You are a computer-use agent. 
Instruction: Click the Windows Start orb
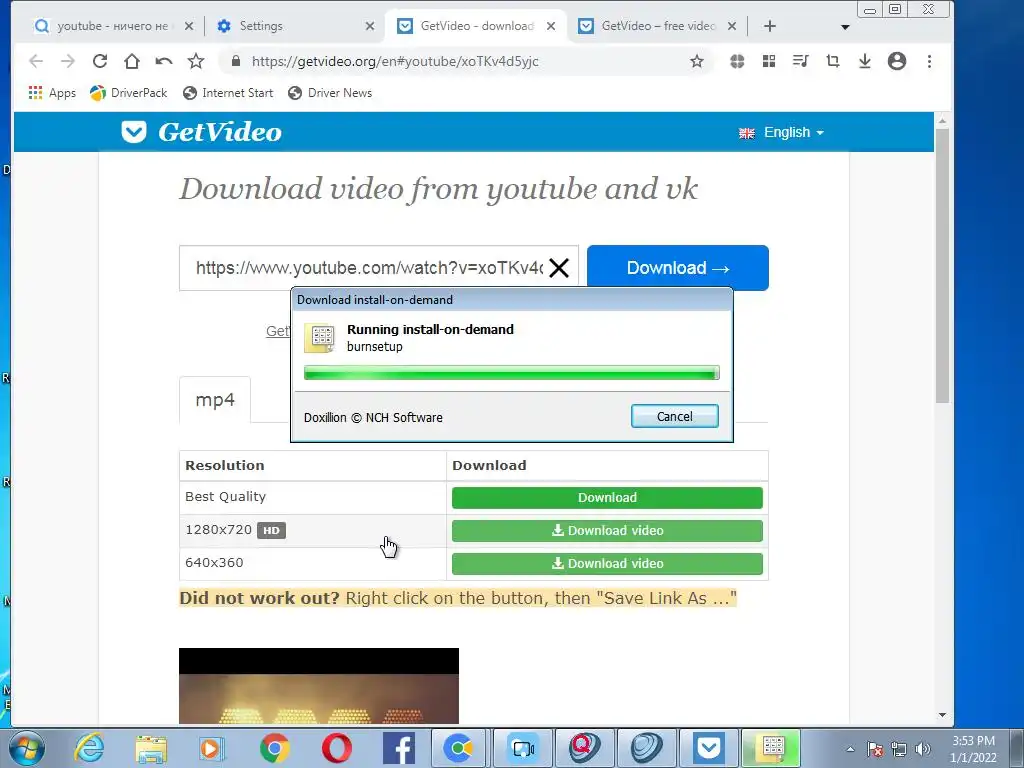point(27,748)
